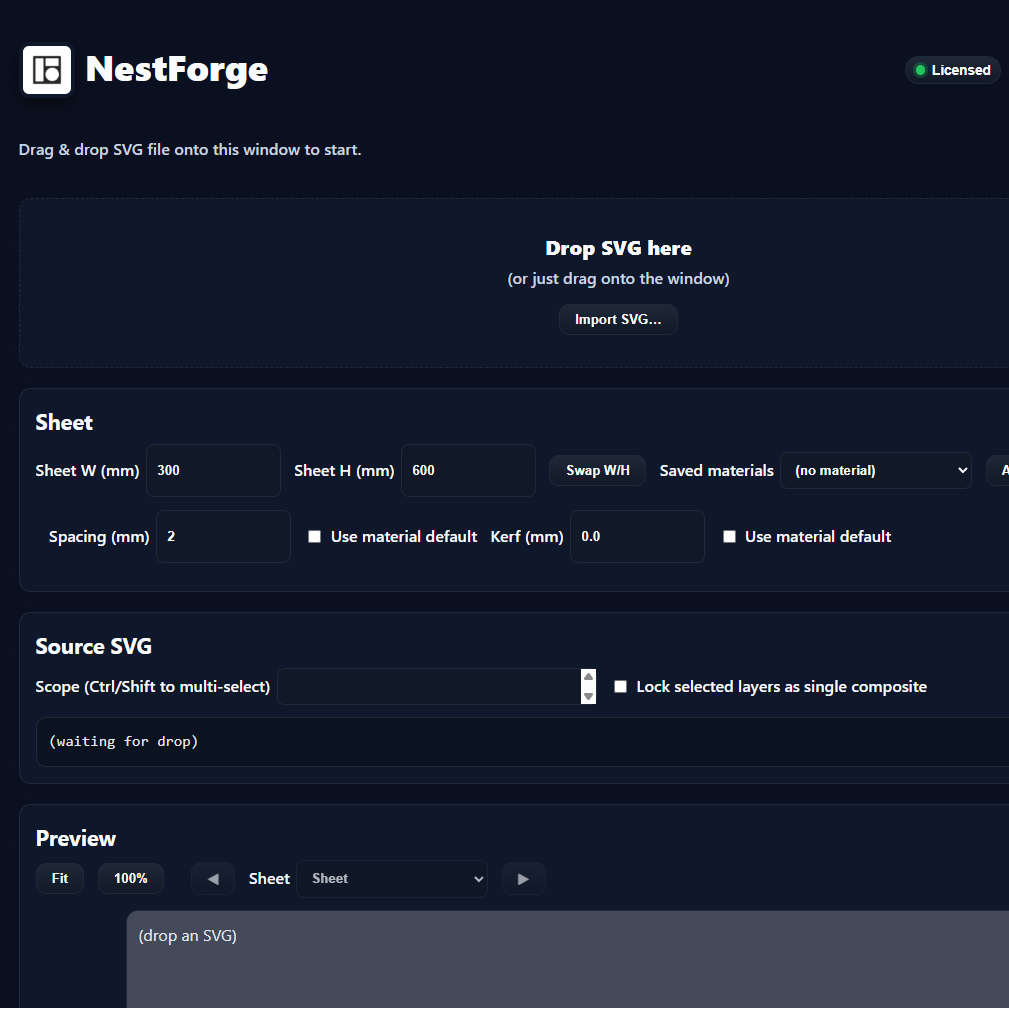Click the Scope list scroll-up arrow

[x=588, y=677]
